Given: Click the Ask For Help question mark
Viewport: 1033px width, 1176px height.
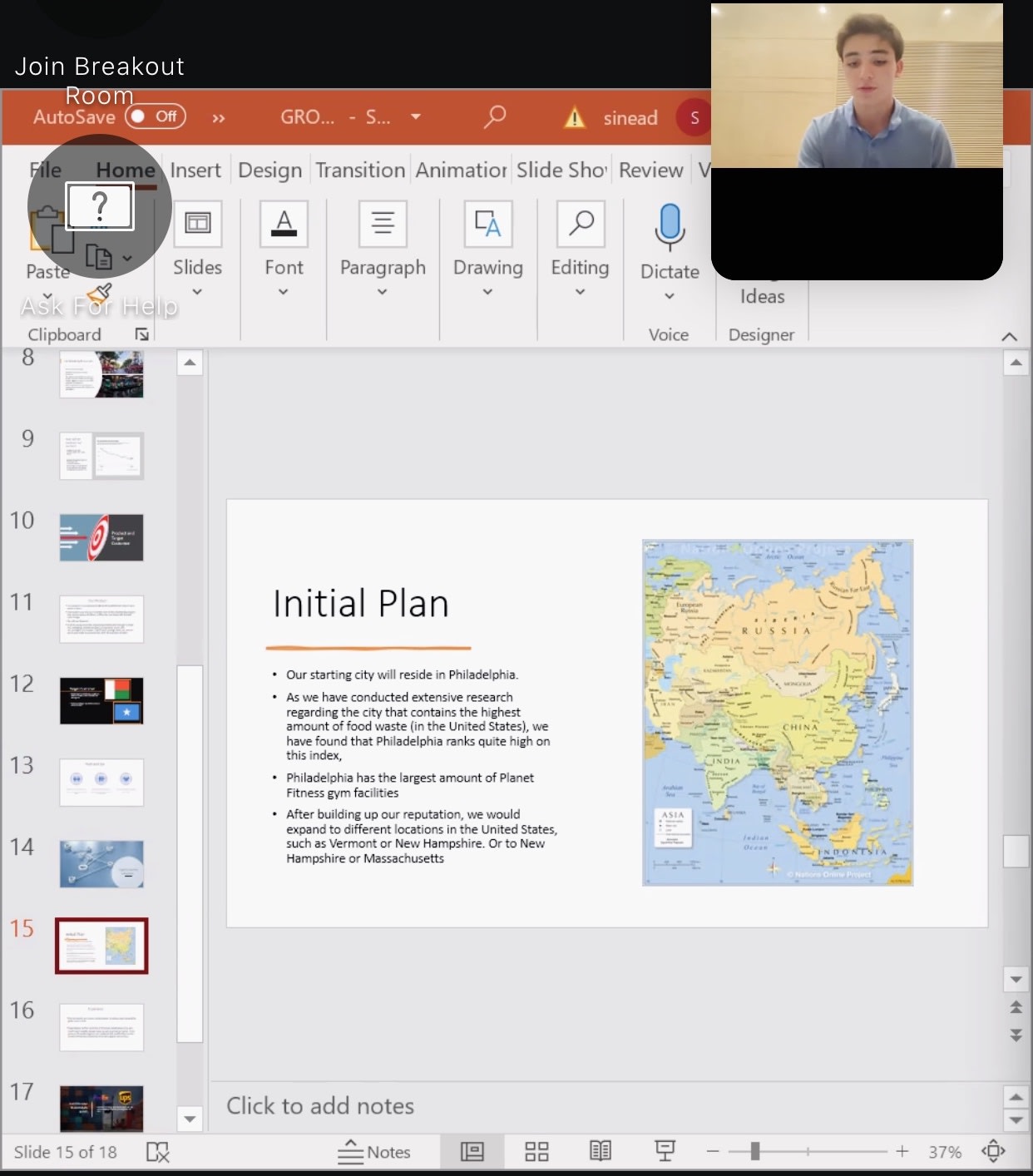Looking at the screenshot, I should point(100,205).
